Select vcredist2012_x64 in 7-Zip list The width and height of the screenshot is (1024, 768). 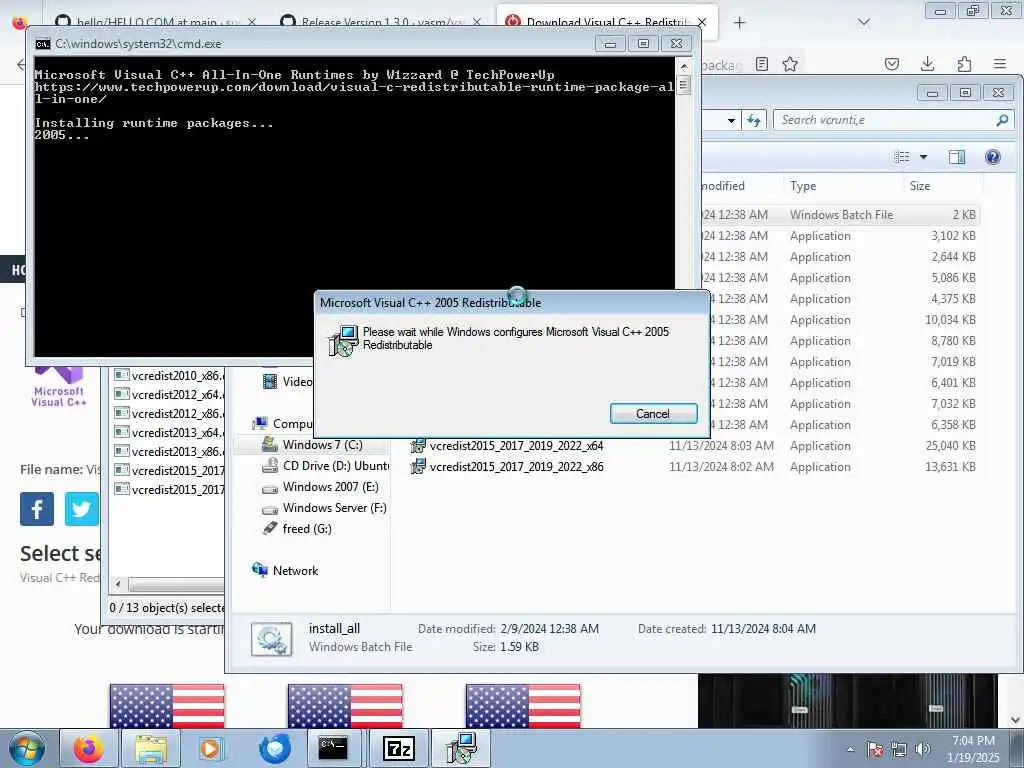pos(169,394)
